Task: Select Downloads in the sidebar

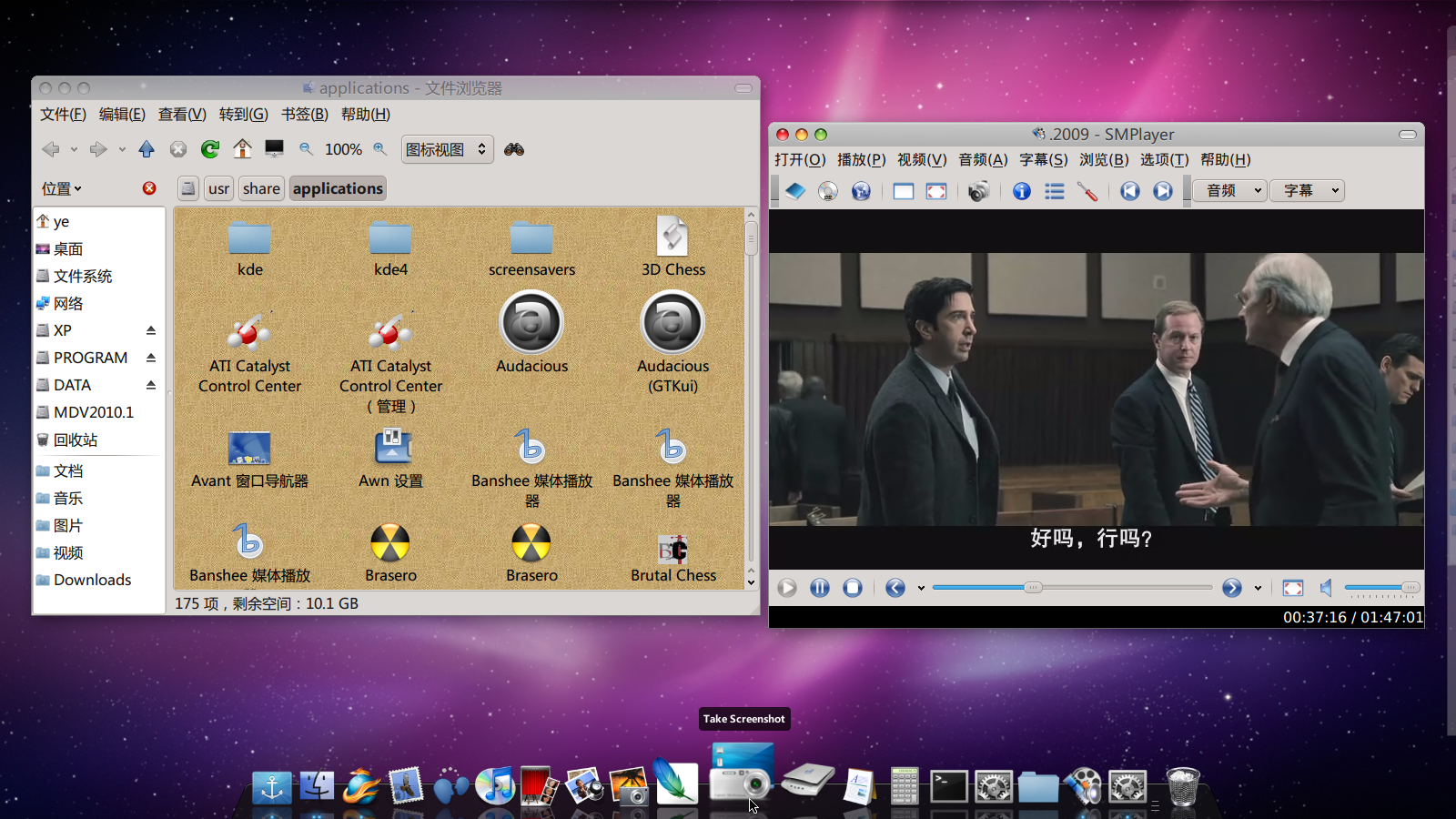Action: [84, 580]
